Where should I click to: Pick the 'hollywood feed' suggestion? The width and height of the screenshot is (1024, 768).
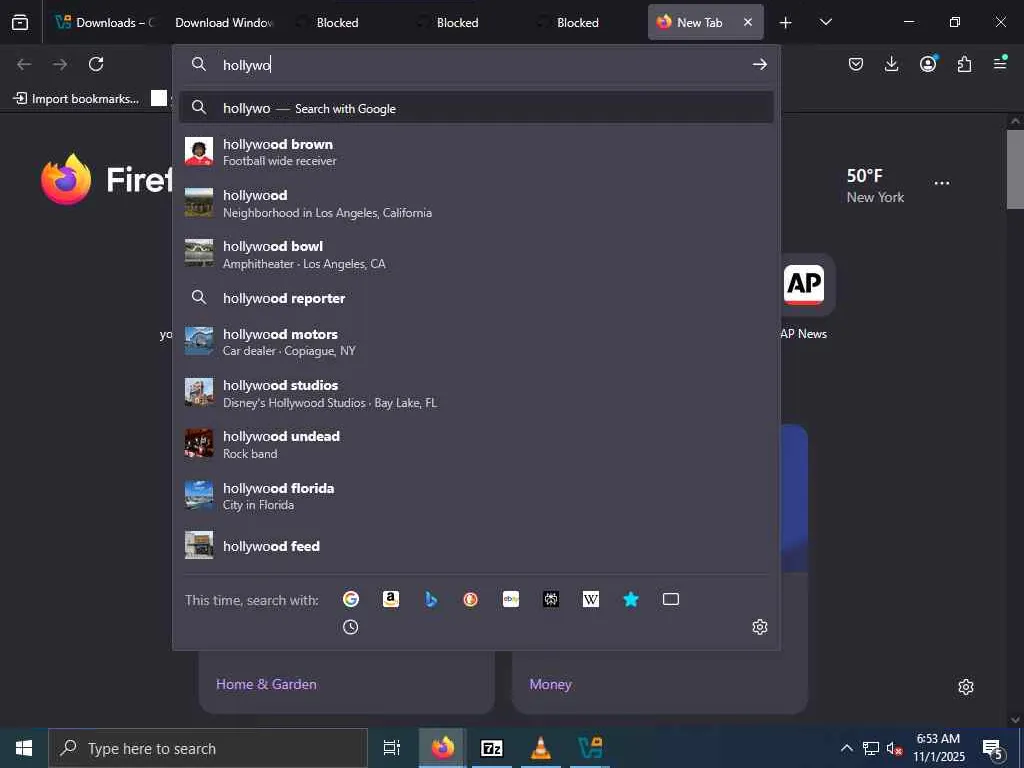click(476, 545)
